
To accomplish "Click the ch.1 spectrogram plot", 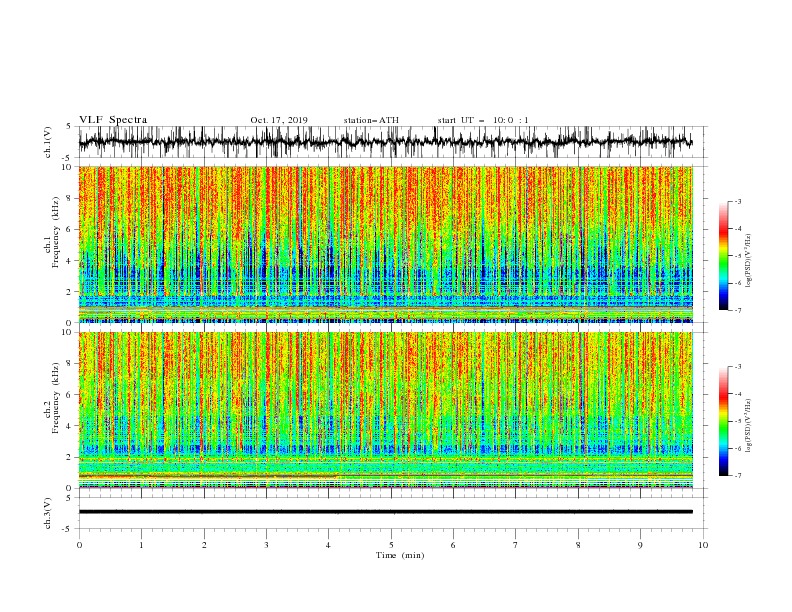I will 385,244.
